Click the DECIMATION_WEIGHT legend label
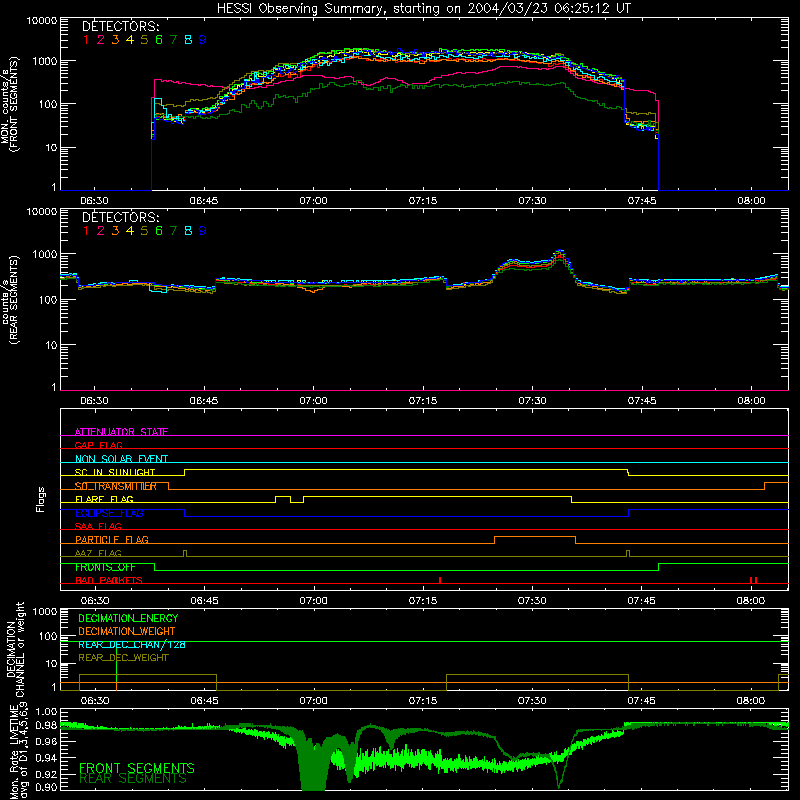Viewport: 800px width, 800px height. point(127,632)
